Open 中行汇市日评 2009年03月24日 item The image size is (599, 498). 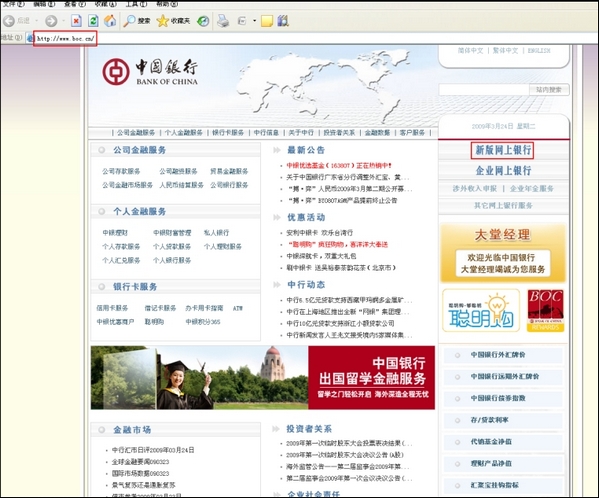coord(153,450)
